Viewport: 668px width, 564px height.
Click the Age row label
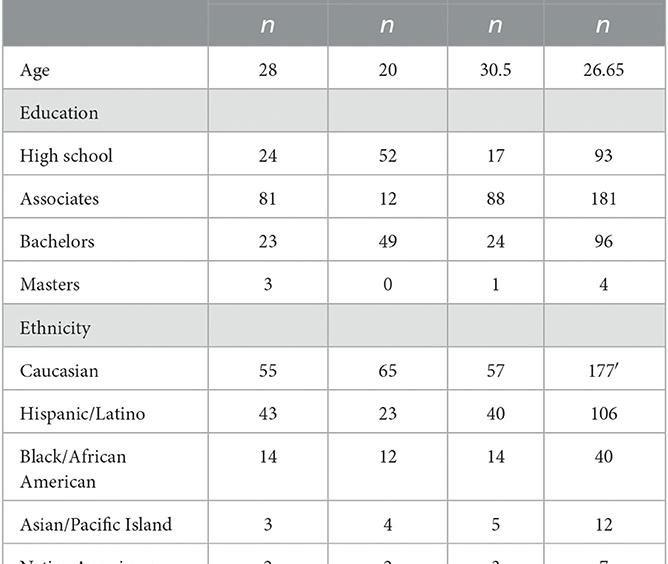(35, 70)
